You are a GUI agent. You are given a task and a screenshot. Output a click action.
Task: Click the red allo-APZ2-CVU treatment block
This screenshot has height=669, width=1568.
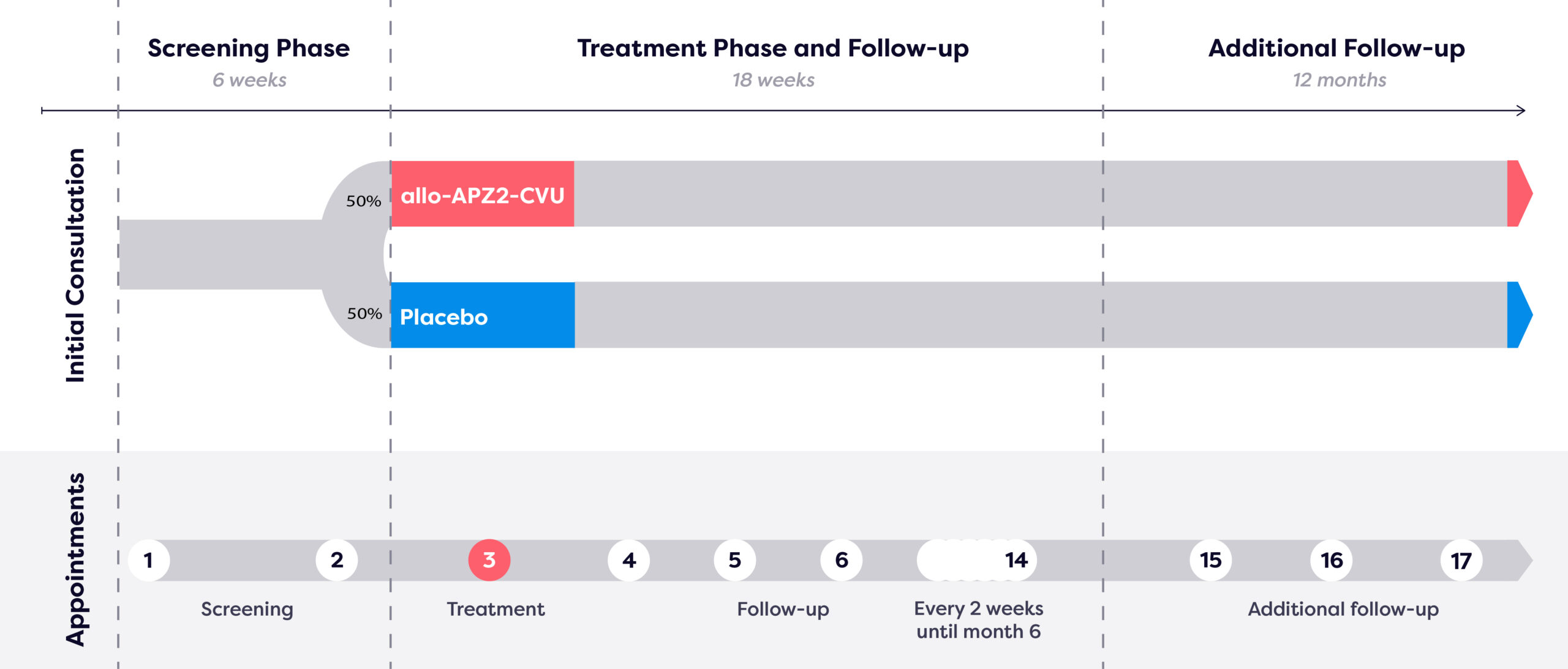[x=483, y=194]
